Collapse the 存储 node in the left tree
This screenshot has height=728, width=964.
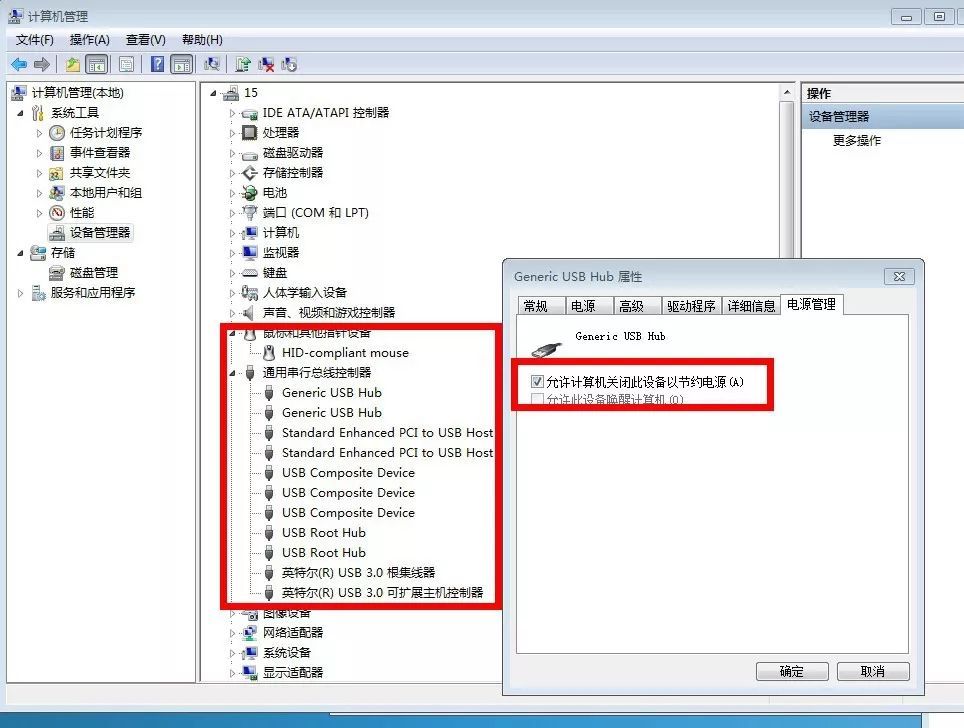[x=20, y=253]
